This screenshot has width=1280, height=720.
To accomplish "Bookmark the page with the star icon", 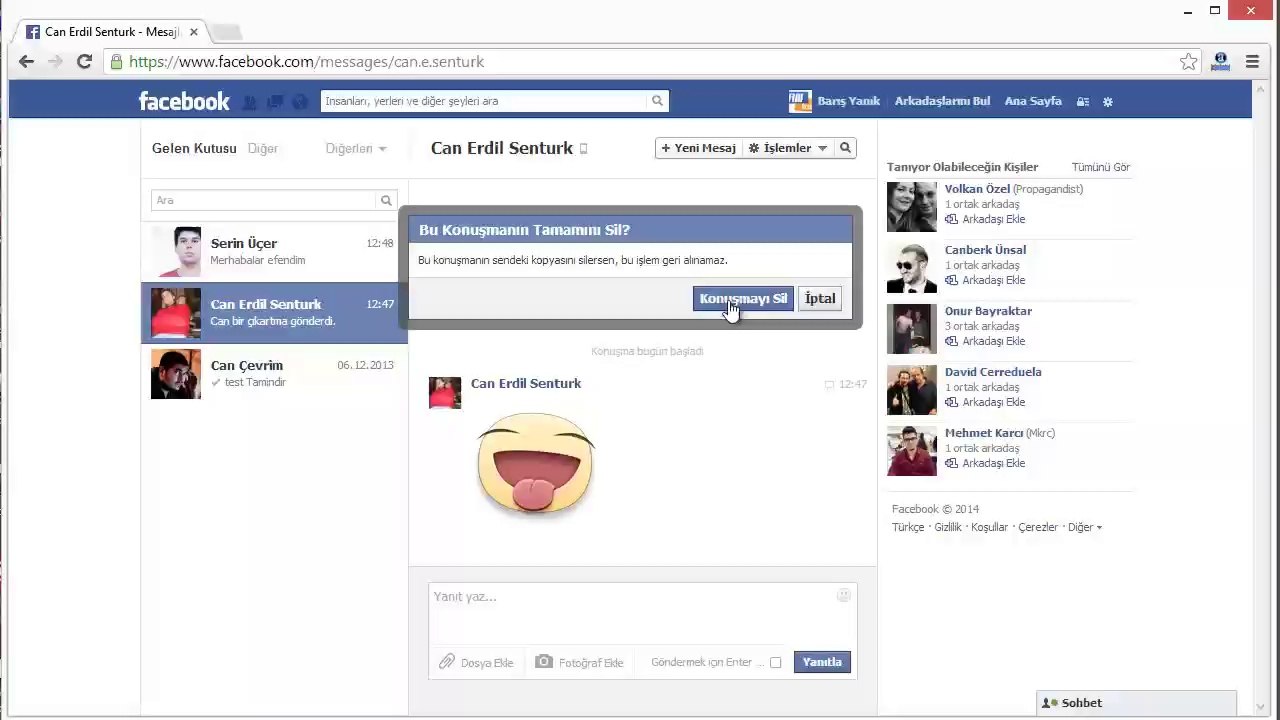I will [1188, 62].
